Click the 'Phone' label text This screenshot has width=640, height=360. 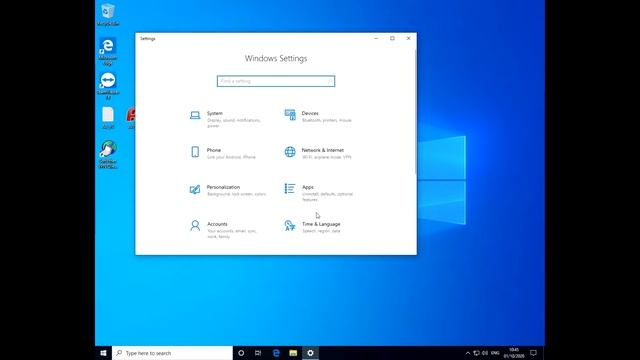click(x=214, y=150)
